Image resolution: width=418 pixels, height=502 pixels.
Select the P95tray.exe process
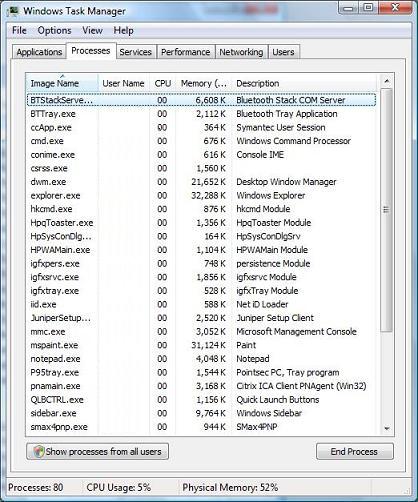[x=201, y=372]
